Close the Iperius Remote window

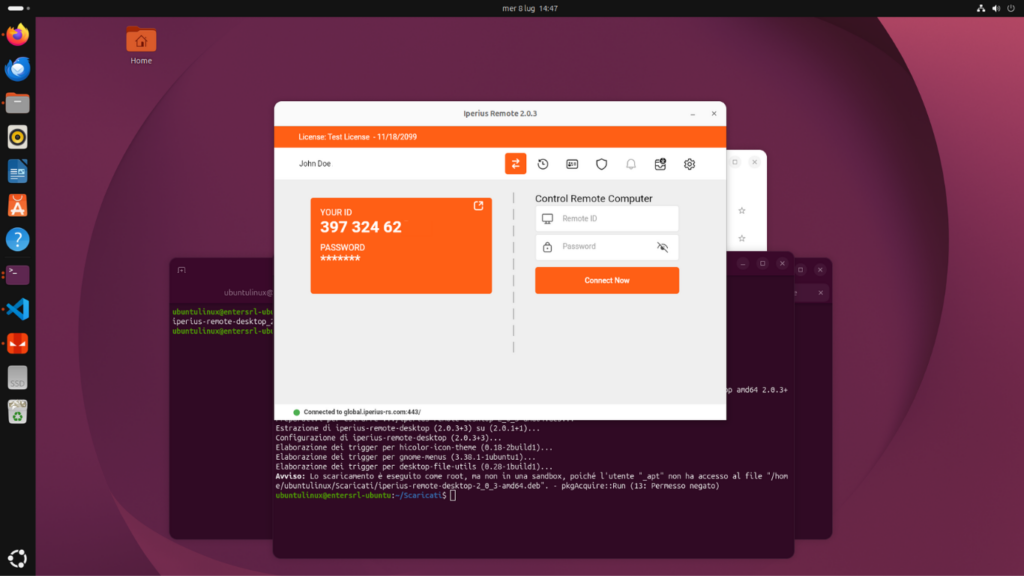[x=714, y=114]
